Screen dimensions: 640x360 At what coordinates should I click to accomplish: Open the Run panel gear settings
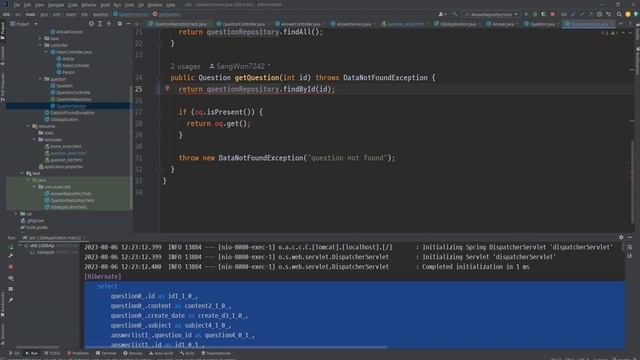tap(621, 237)
